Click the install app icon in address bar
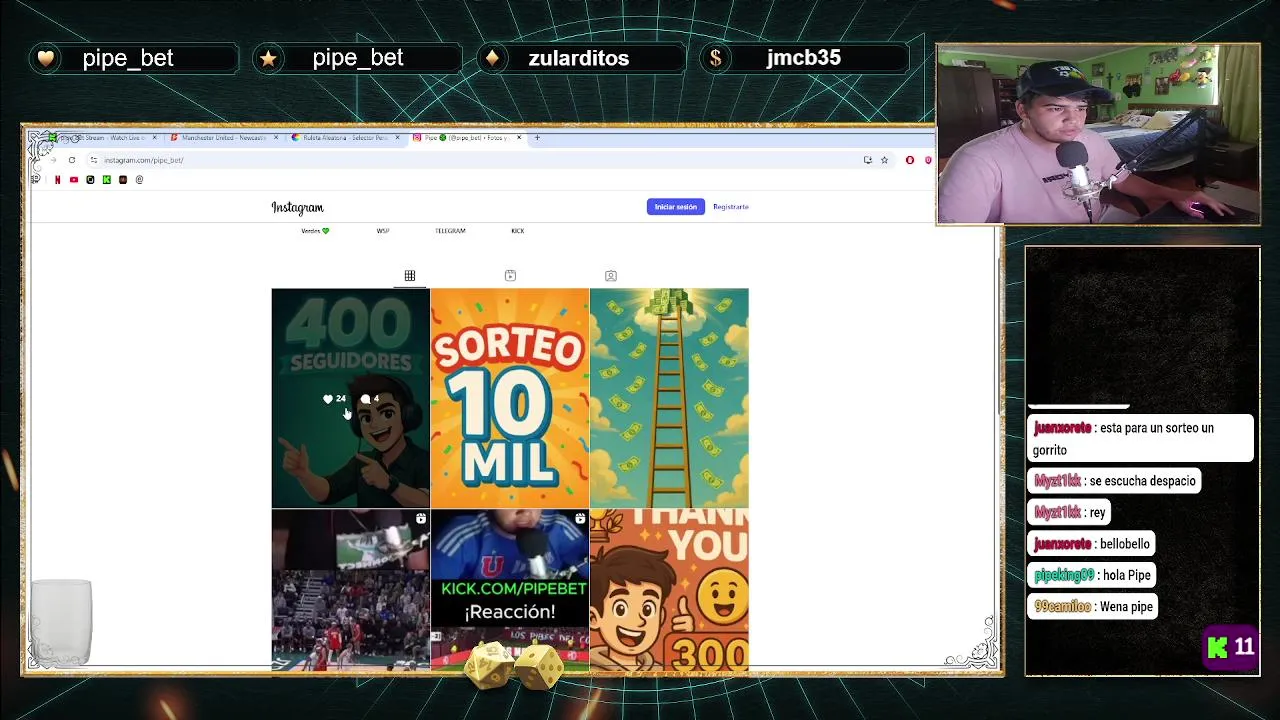The width and height of the screenshot is (1280, 720). [x=867, y=160]
